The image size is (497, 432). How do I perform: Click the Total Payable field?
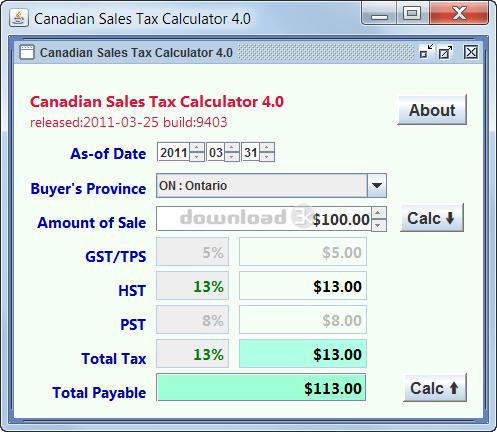click(x=261, y=388)
